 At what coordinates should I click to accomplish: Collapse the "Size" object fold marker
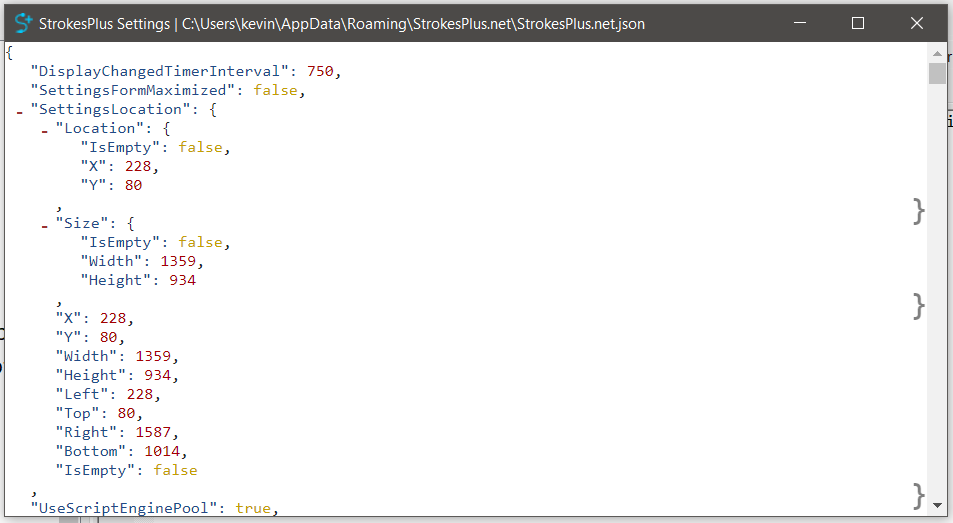point(44,226)
